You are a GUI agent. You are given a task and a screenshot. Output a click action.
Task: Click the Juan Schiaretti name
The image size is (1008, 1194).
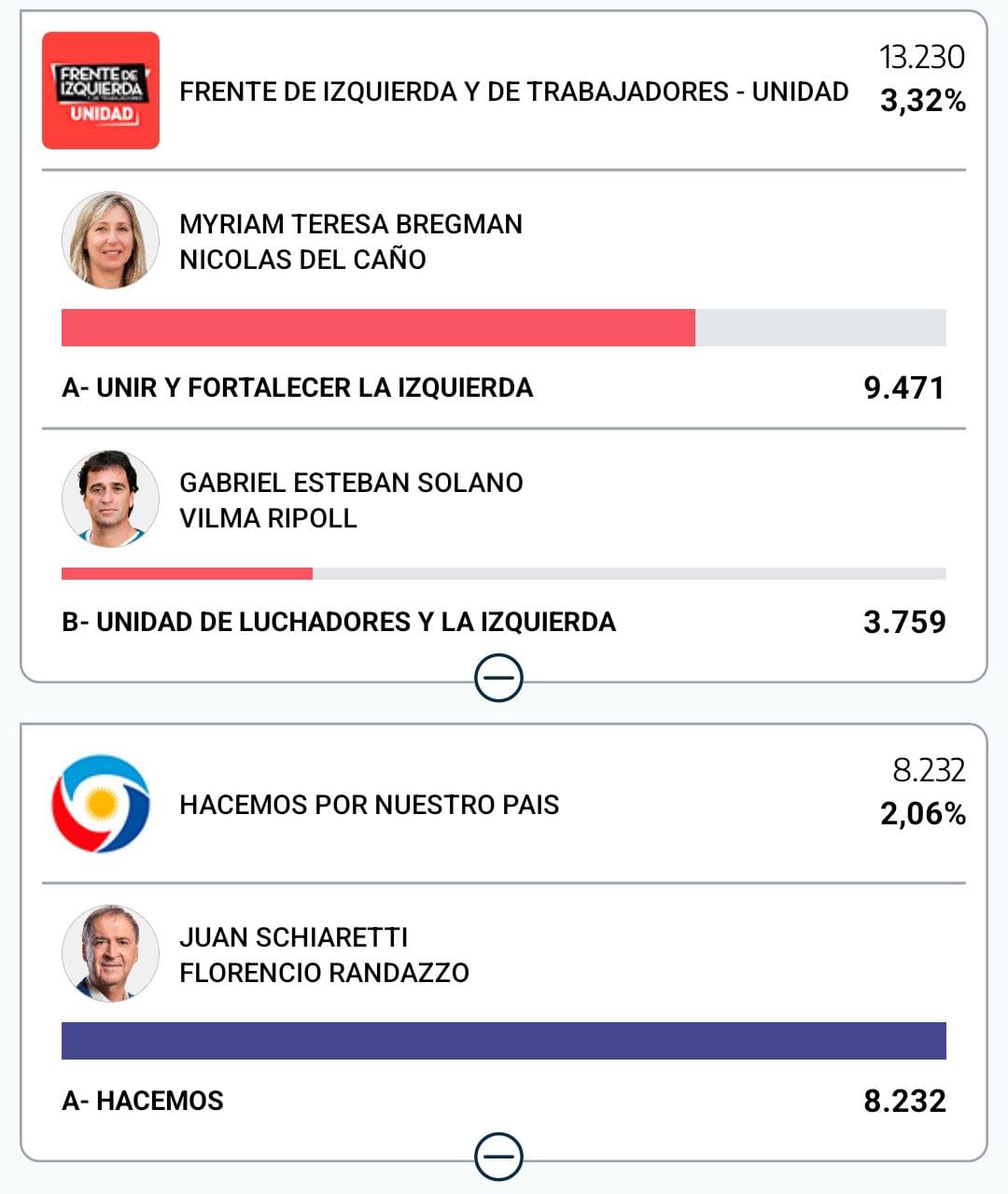[x=293, y=937]
